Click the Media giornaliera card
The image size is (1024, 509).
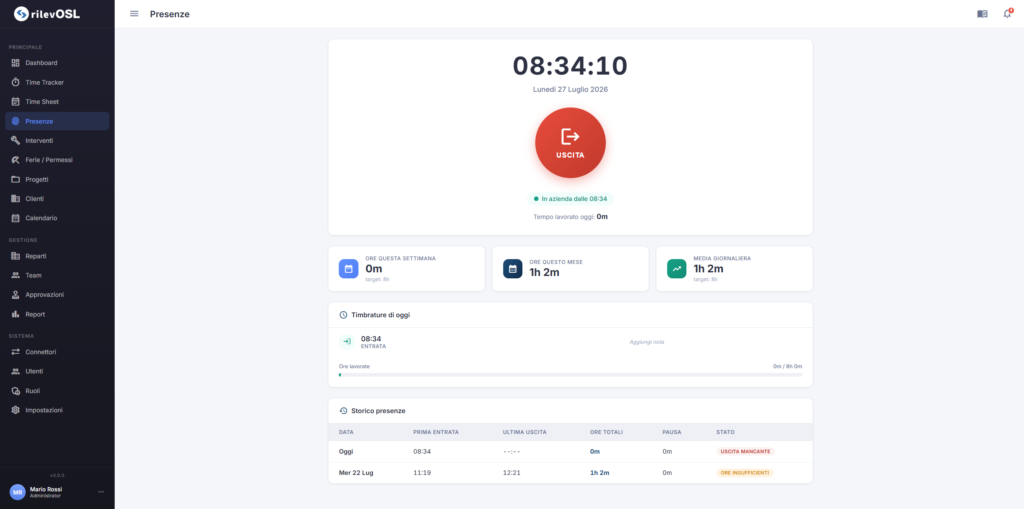coord(734,269)
